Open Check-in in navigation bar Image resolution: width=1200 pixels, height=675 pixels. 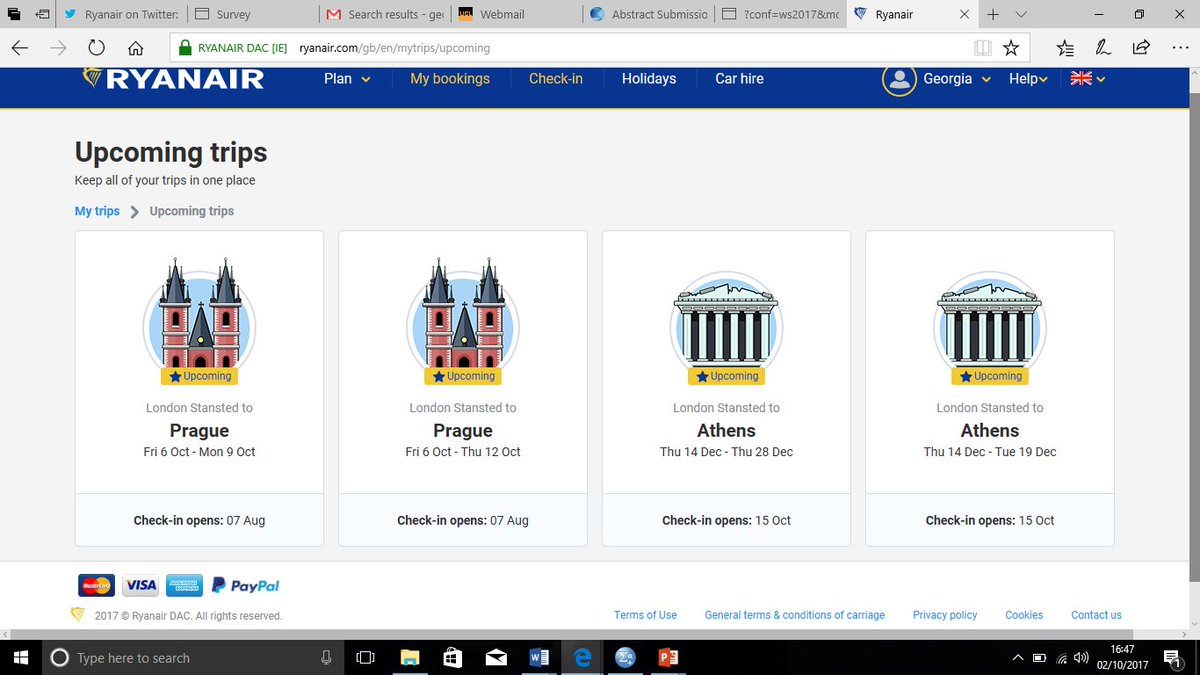(x=556, y=79)
